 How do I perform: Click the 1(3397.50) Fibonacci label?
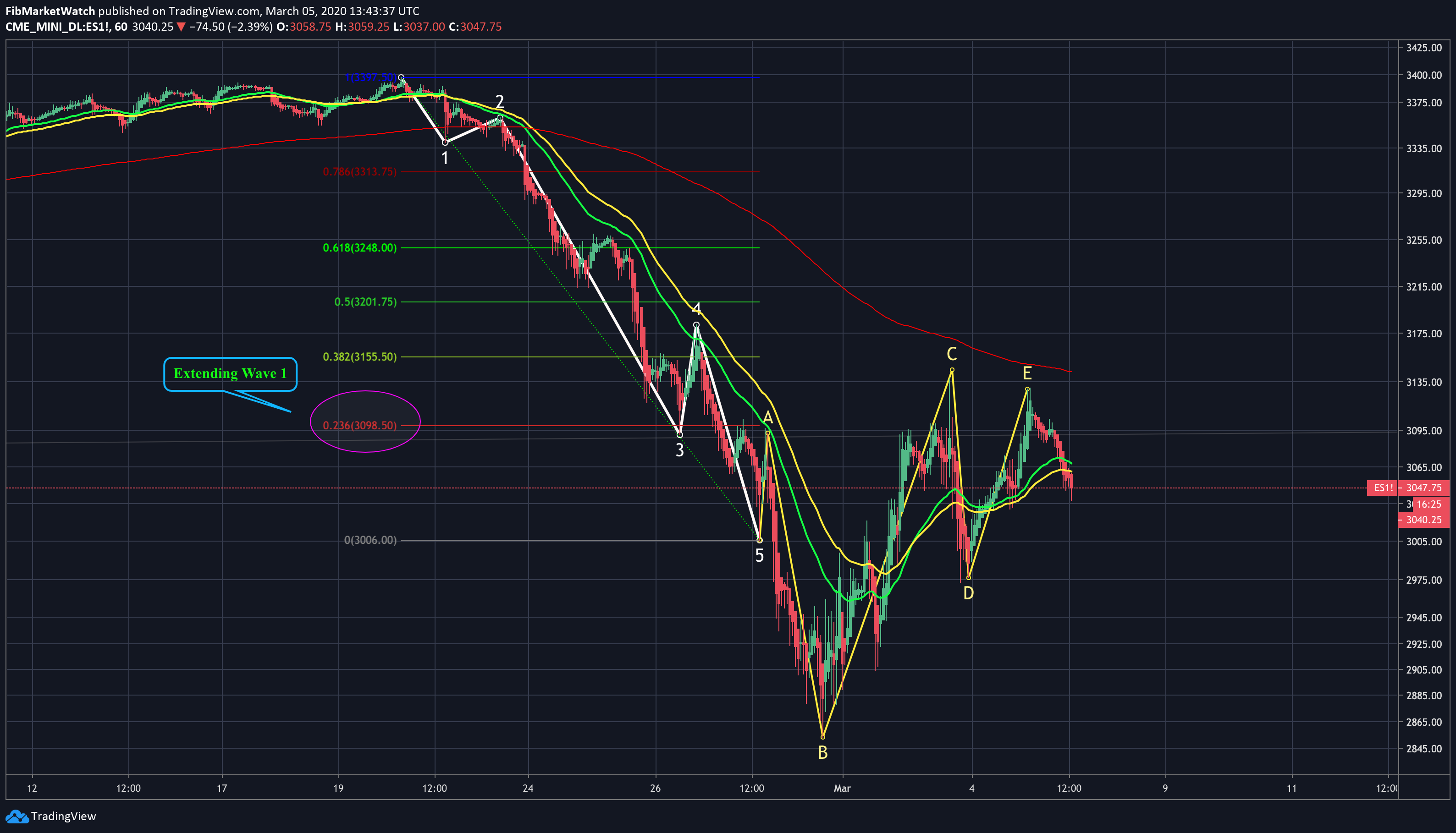(x=371, y=77)
